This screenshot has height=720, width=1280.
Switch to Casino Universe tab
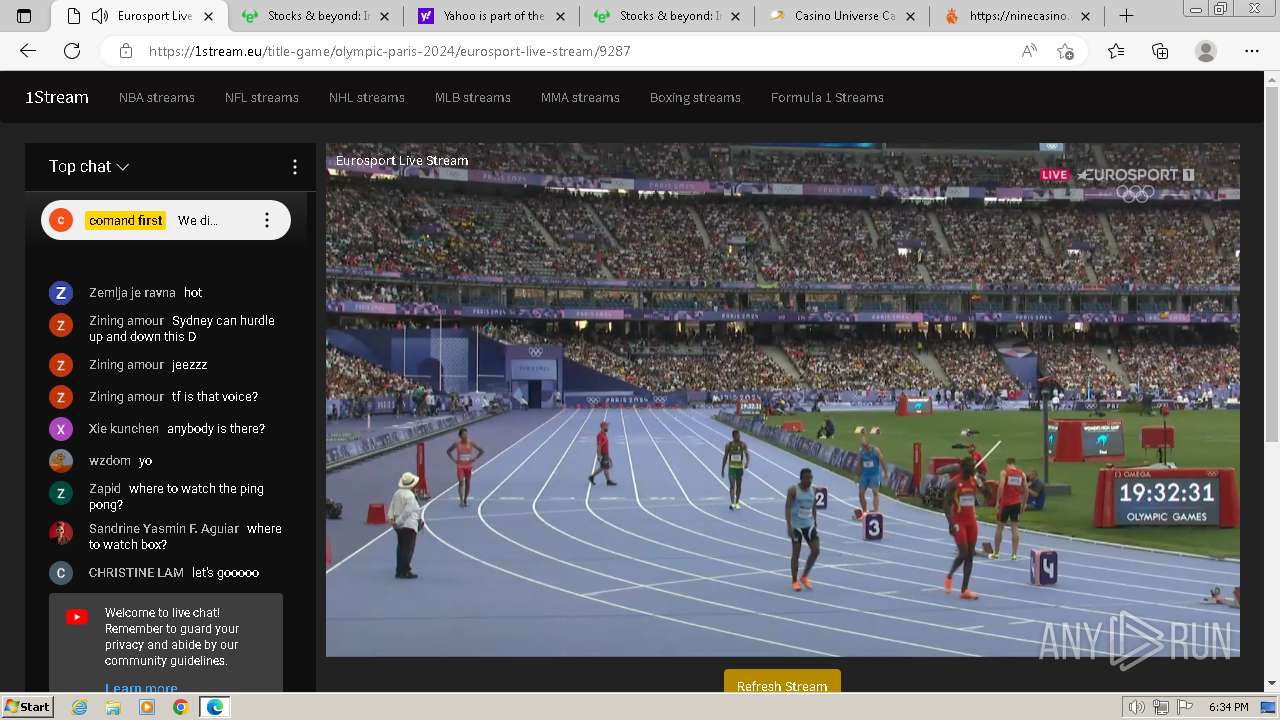coord(843,16)
